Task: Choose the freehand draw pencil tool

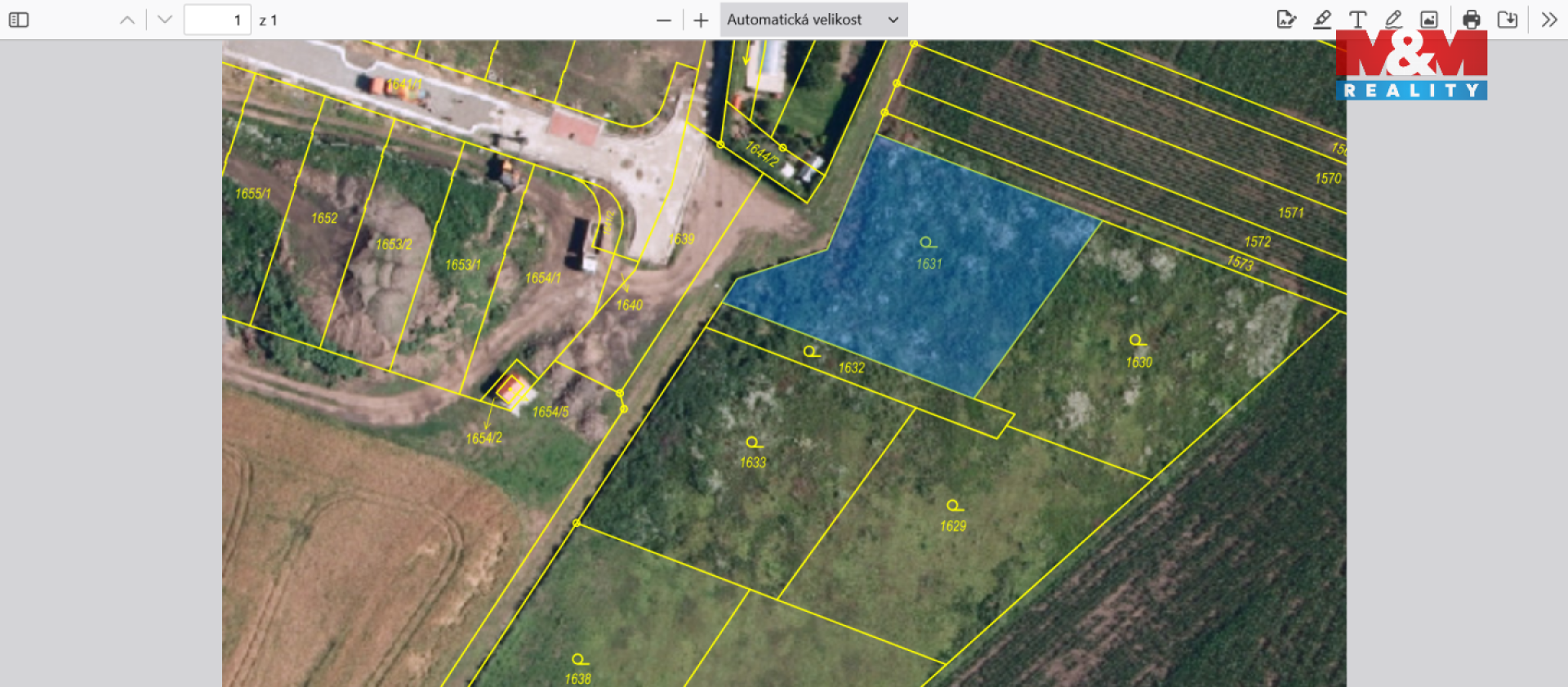Action: pos(1393,20)
